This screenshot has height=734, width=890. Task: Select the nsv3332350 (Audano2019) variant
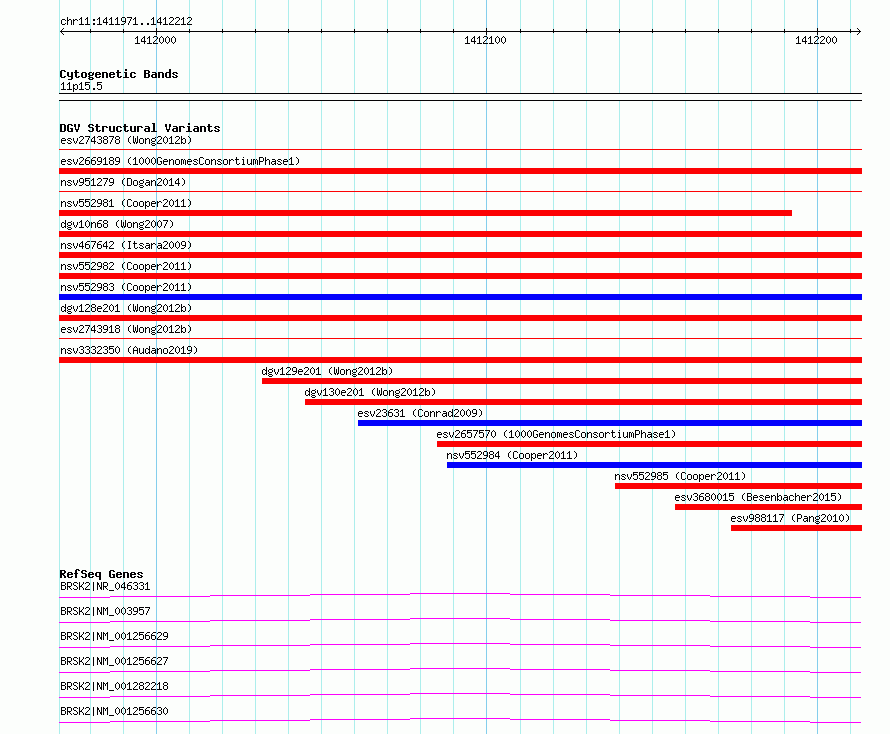[129, 350]
